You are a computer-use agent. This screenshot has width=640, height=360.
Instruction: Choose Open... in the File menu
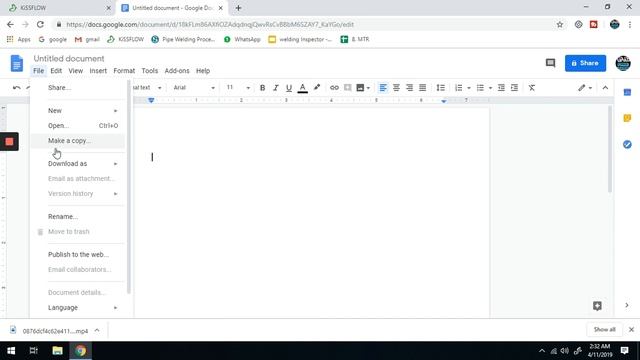point(78,126)
